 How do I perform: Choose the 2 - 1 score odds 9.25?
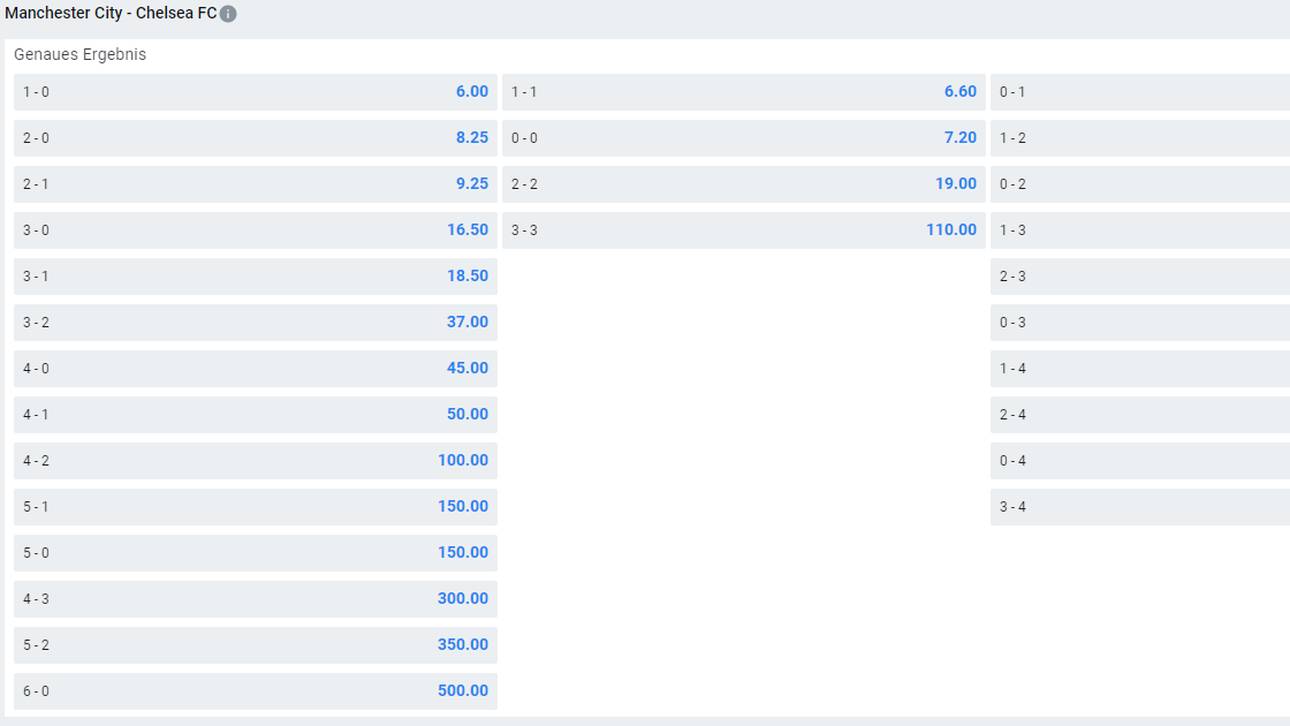point(255,184)
